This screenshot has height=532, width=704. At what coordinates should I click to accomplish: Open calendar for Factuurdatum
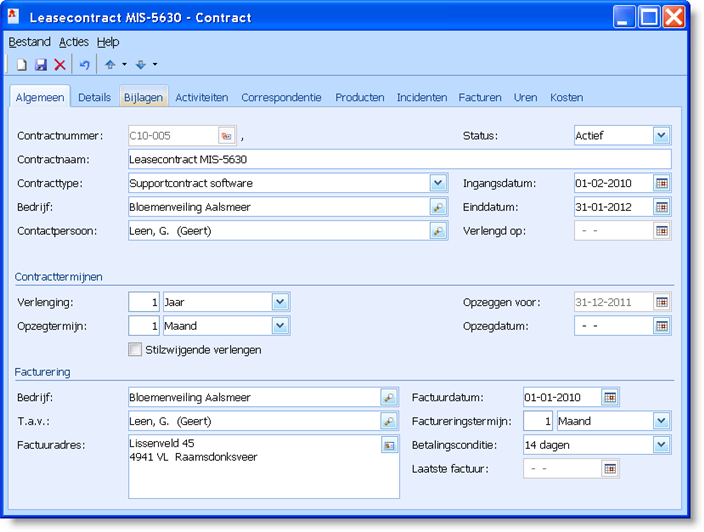point(610,397)
